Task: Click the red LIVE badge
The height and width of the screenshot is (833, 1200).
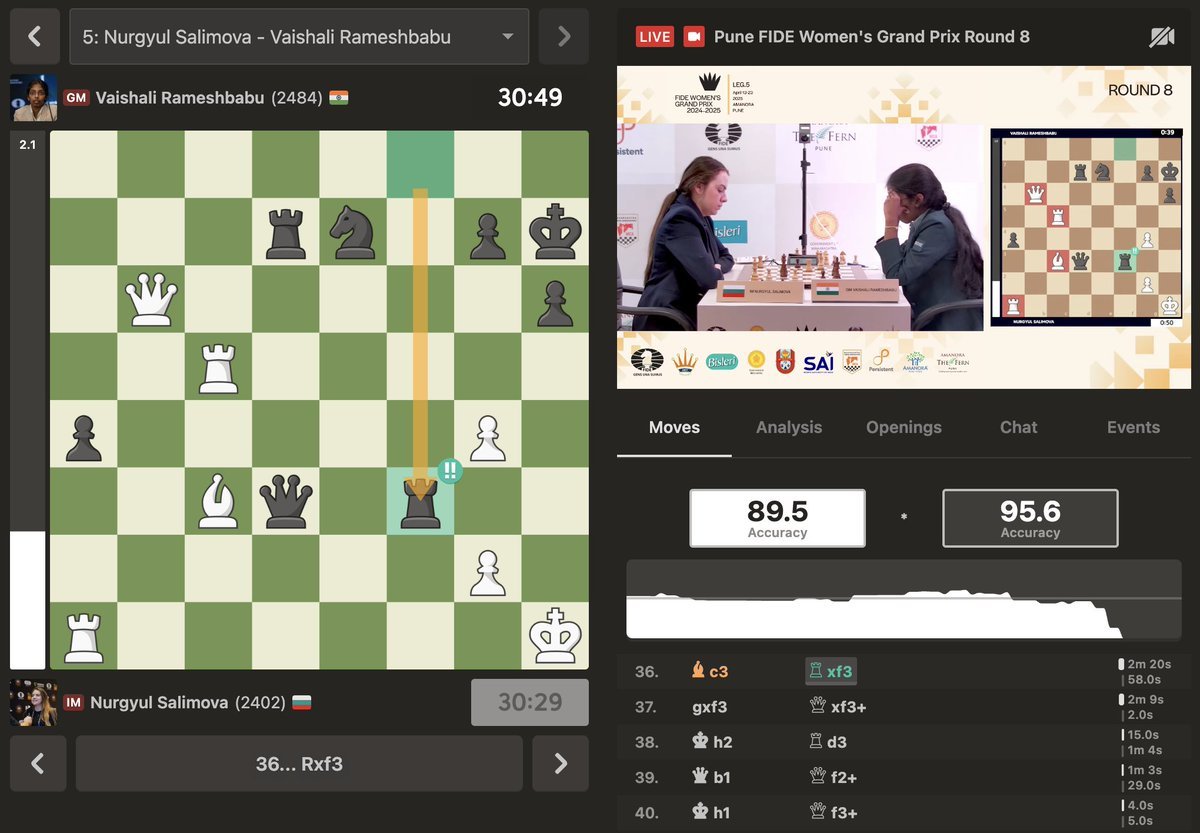Action: (x=655, y=37)
